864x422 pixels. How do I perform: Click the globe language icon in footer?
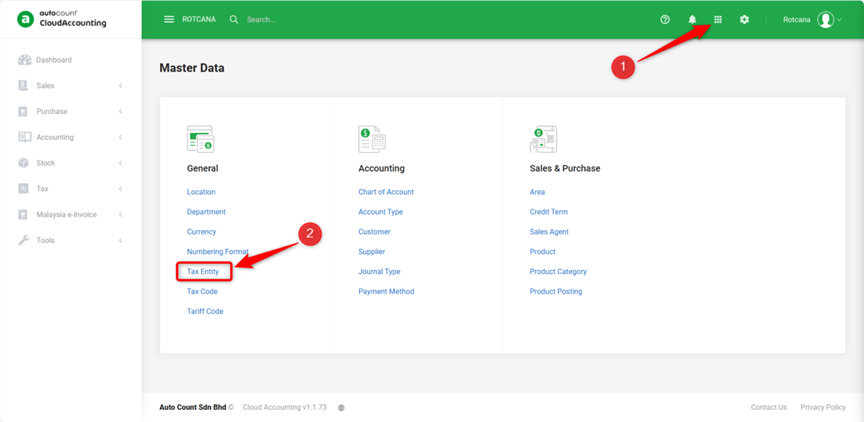click(x=341, y=408)
